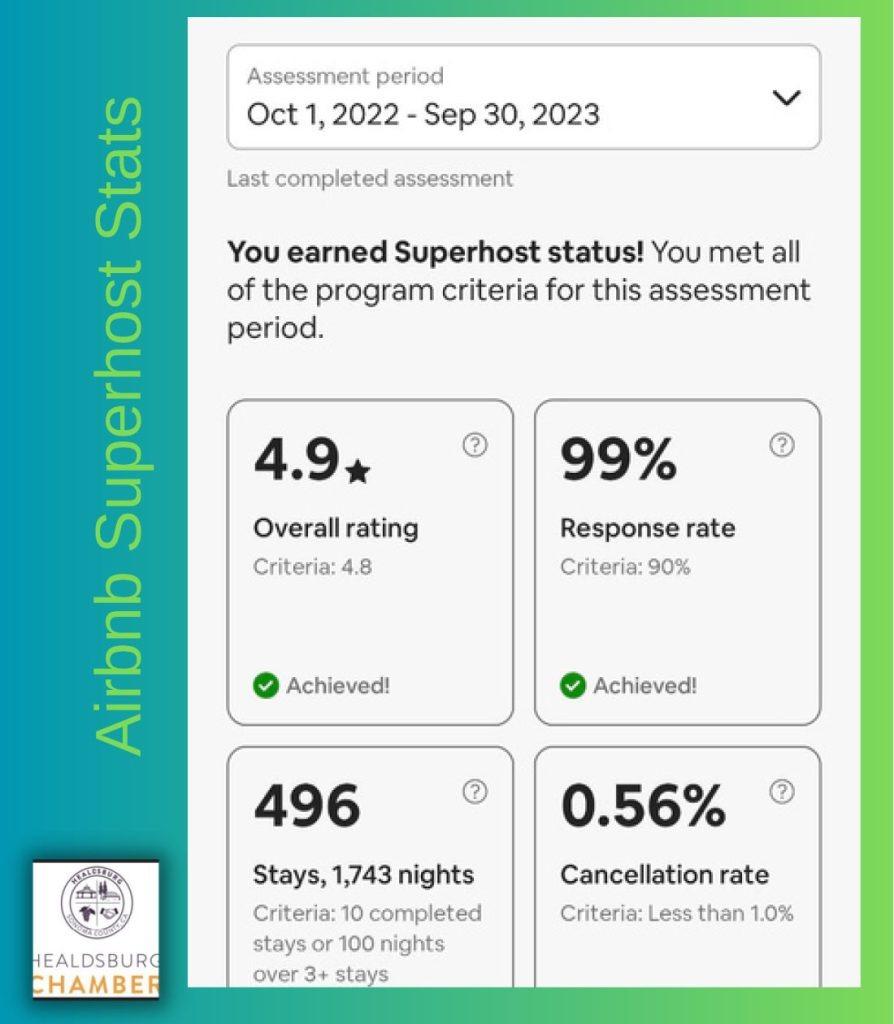
Task: Click help icon on Cancellation rate card
Action: click(782, 792)
